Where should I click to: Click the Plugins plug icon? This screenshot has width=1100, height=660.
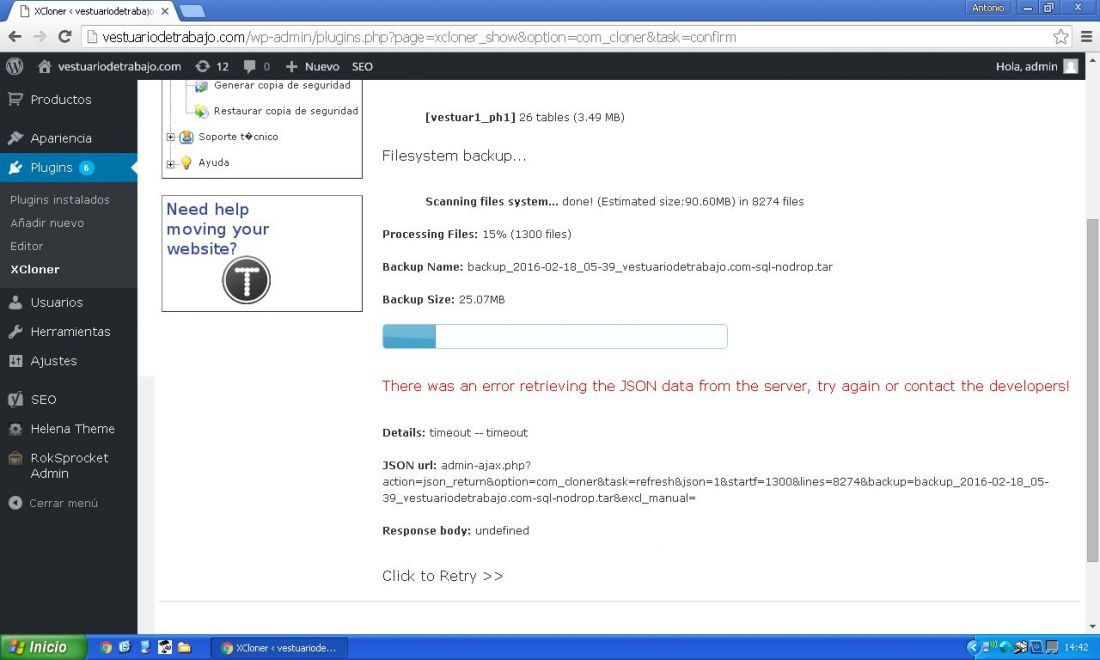(x=15, y=167)
